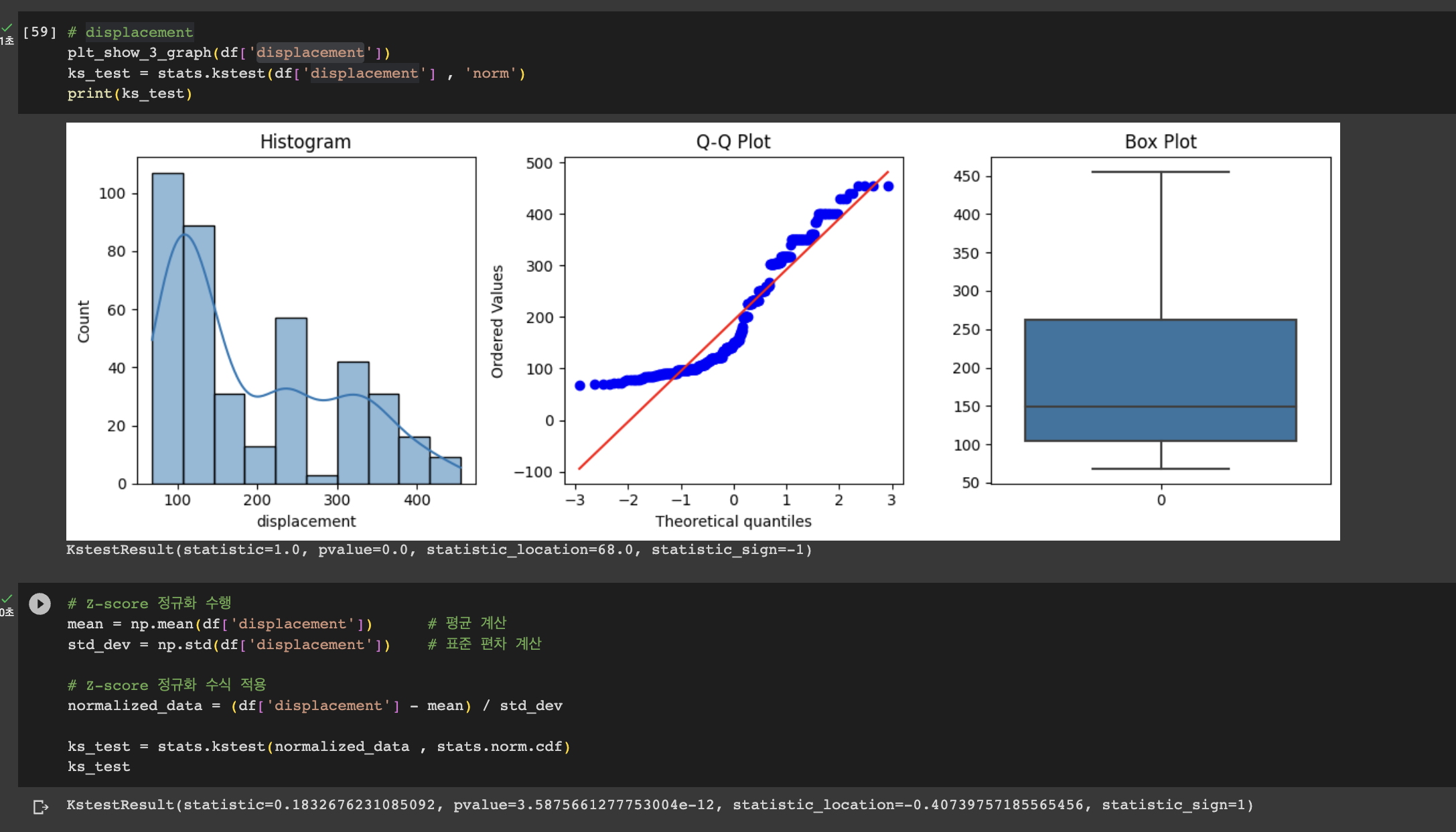This screenshot has width=1456, height=832.
Task: Click the green checkmark beside the Z-score cell
Action: click(x=7, y=598)
